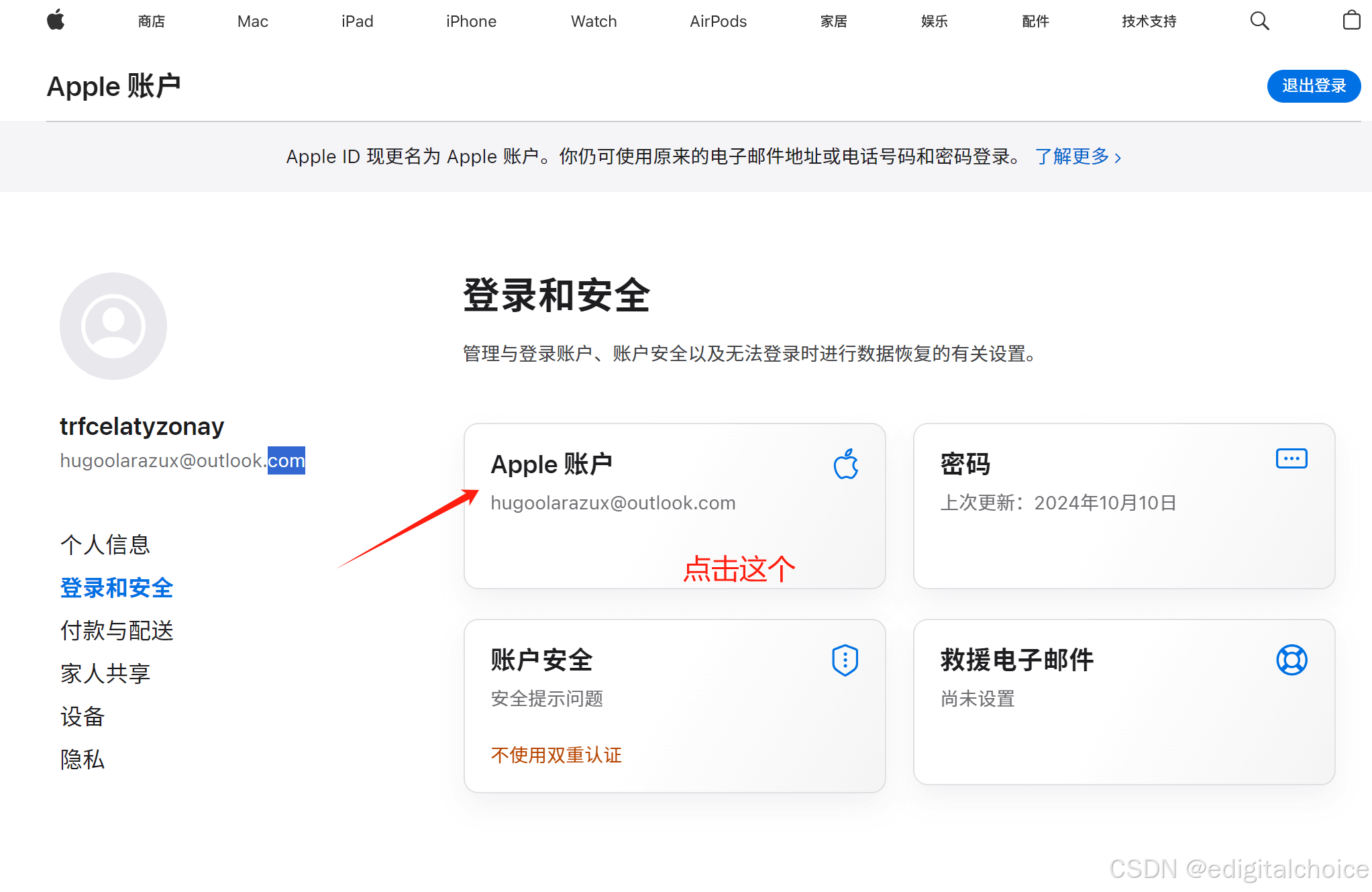
Task: Open the Mac menu item
Action: click(252, 21)
